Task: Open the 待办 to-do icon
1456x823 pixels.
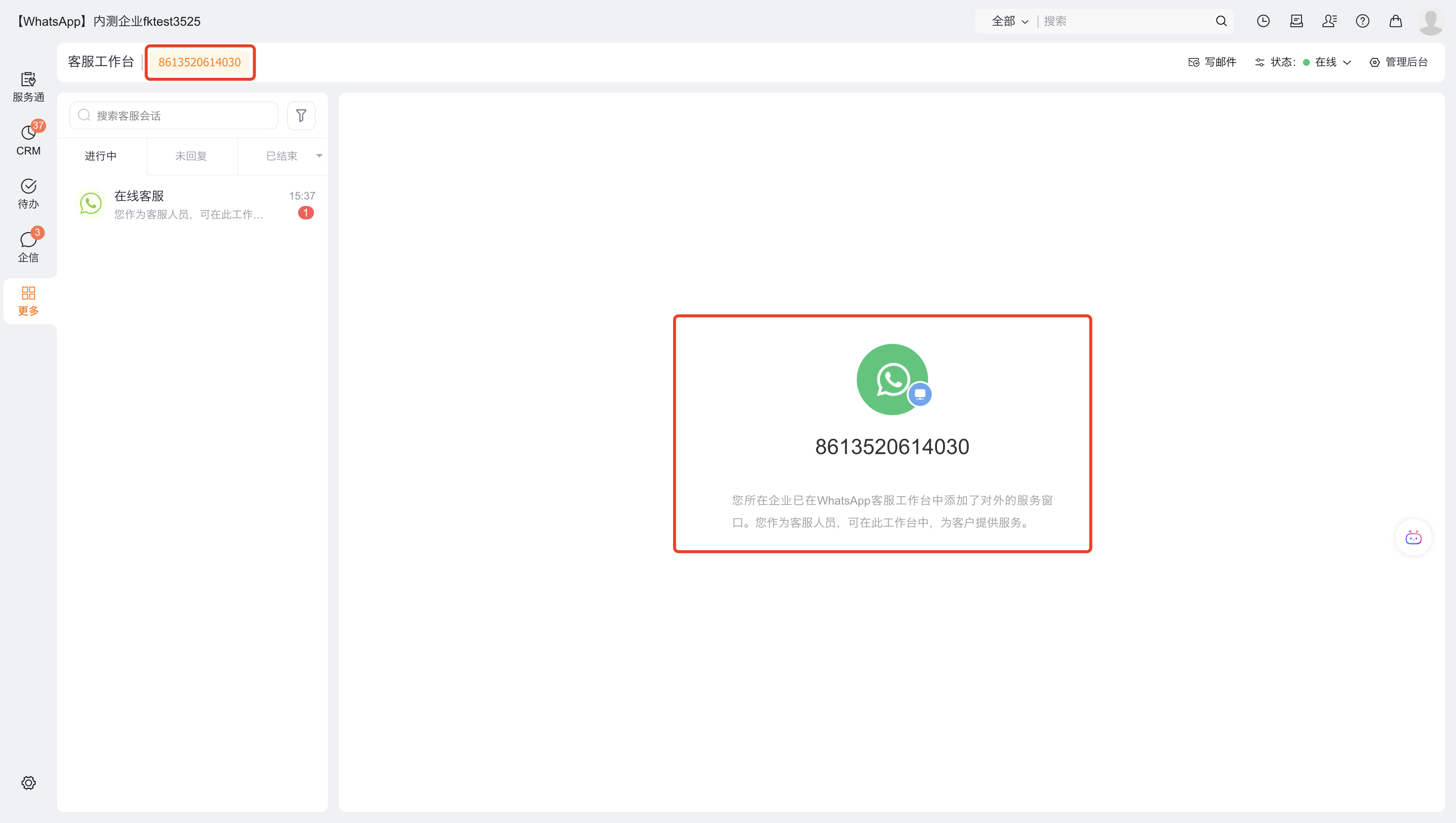Action: [x=28, y=193]
